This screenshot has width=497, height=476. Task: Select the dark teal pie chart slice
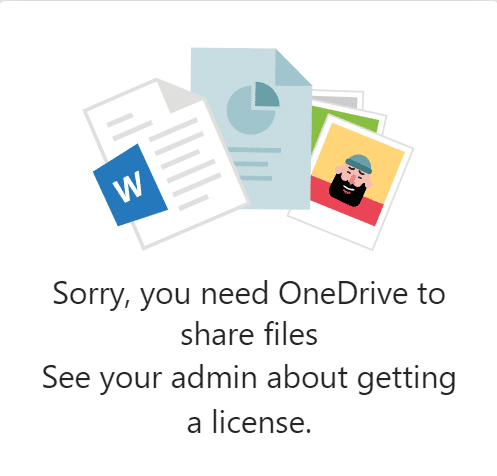[267, 94]
